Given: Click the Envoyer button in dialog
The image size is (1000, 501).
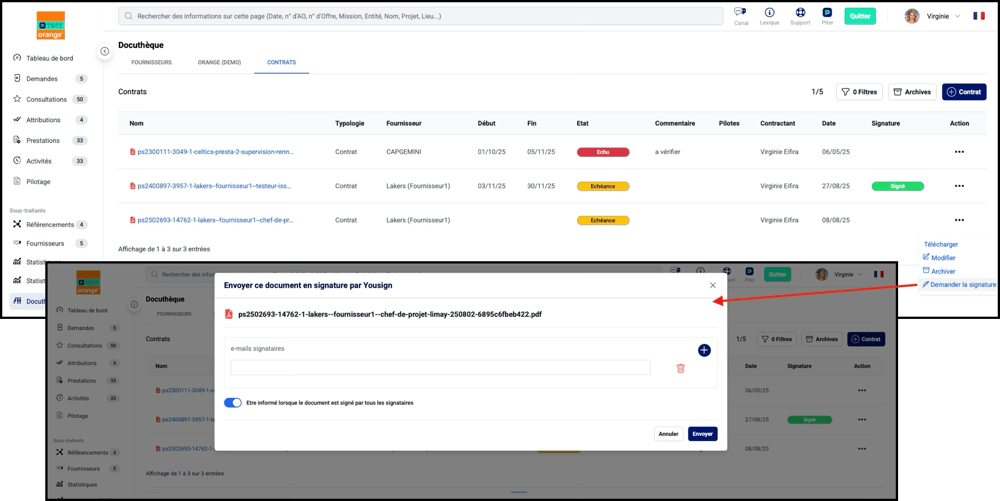Looking at the screenshot, I should coord(702,434).
